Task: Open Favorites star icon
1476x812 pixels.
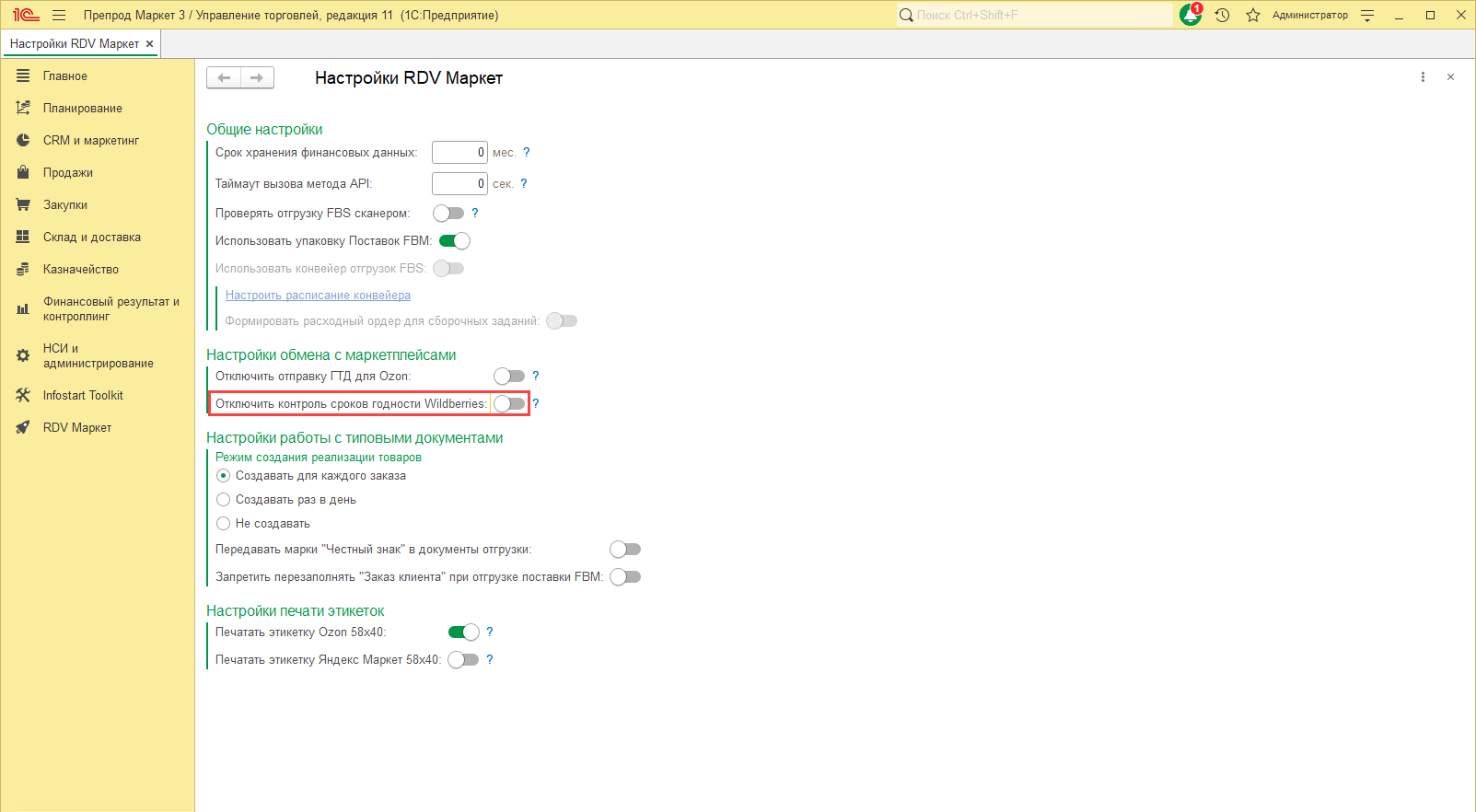Action: [1253, 15]
